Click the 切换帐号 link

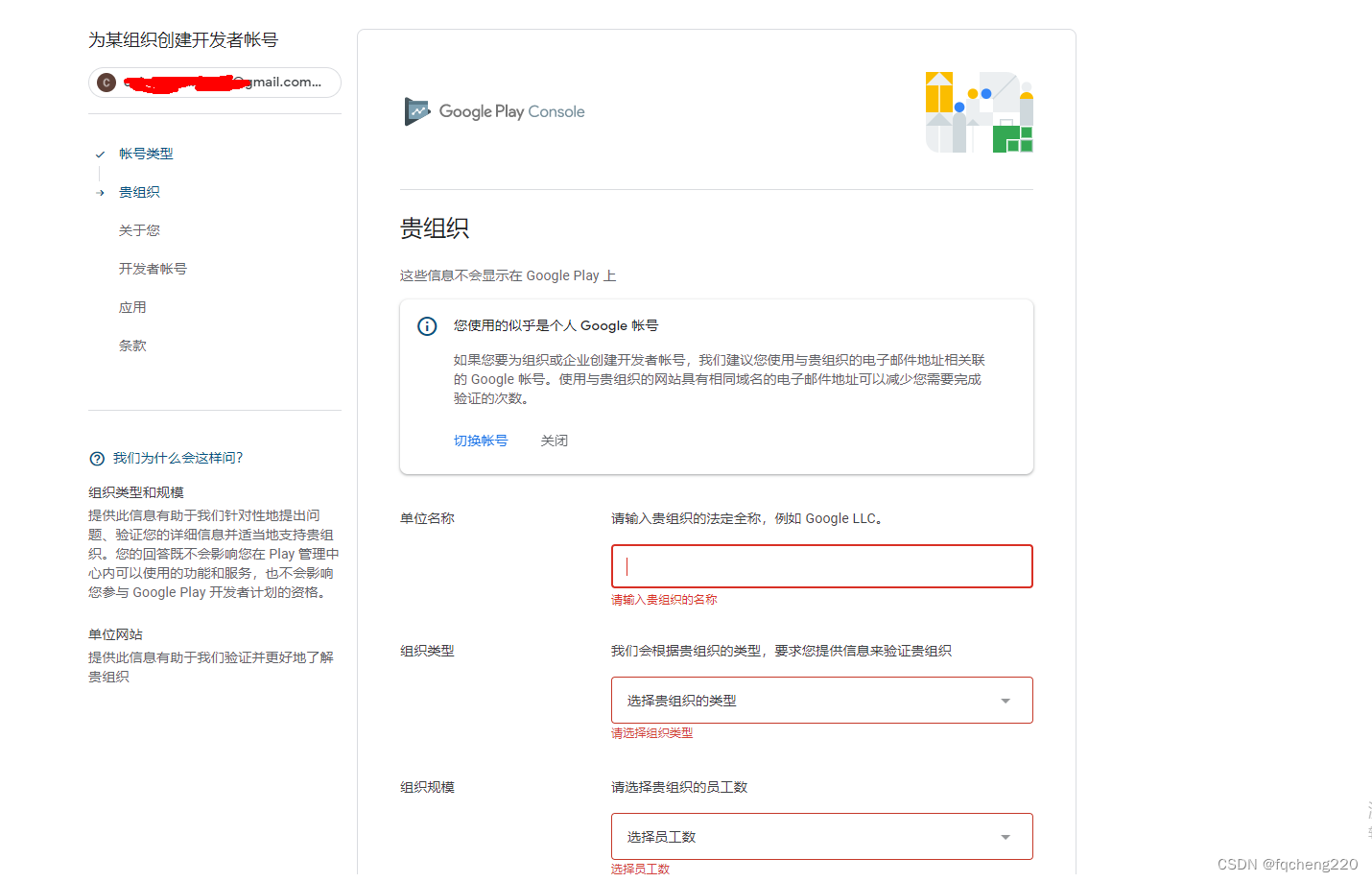tap(481, 440)
